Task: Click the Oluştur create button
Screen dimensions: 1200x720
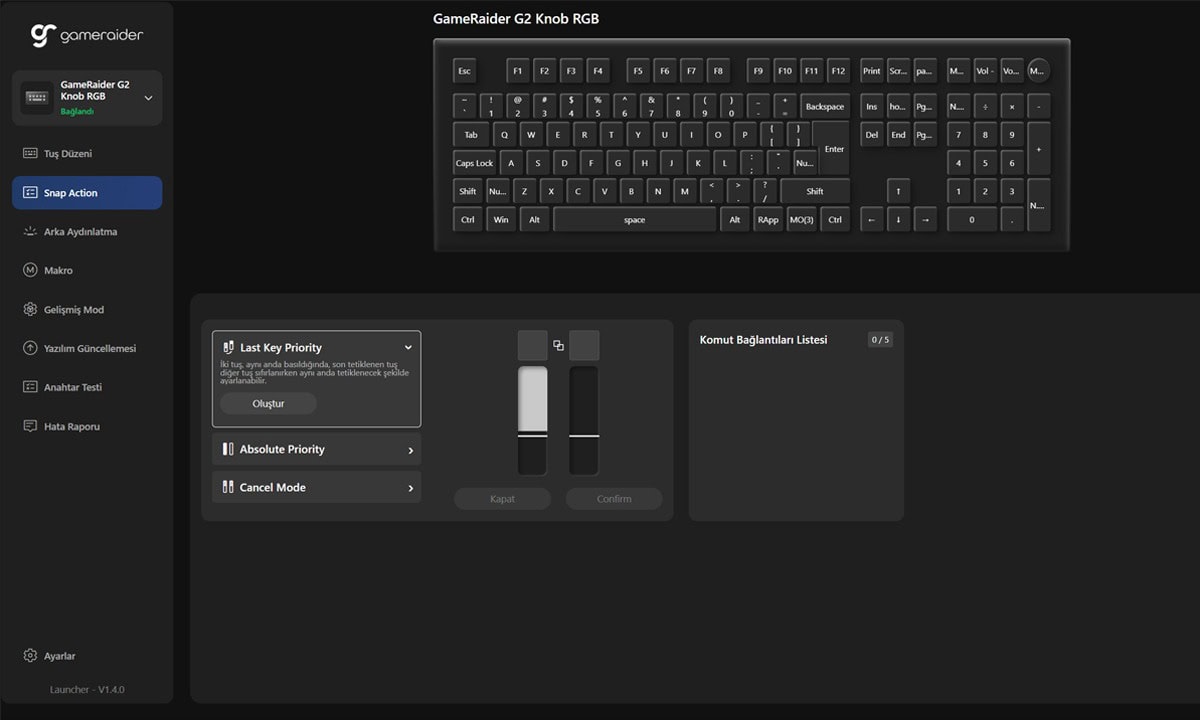Action: tap(268, 404)
